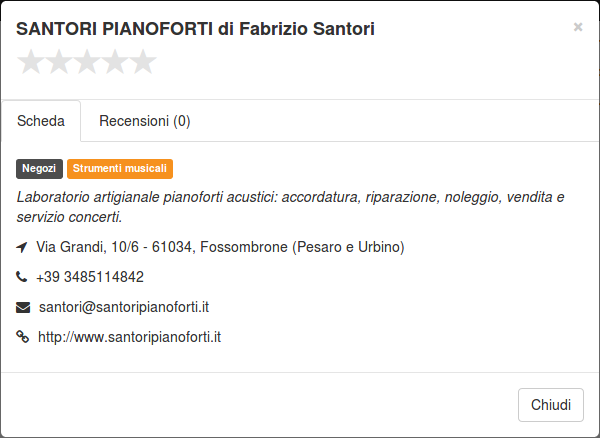The width and height of the screenshot is (600, 438).
Task: Click the email envelope icon
Action: point(23,307)
